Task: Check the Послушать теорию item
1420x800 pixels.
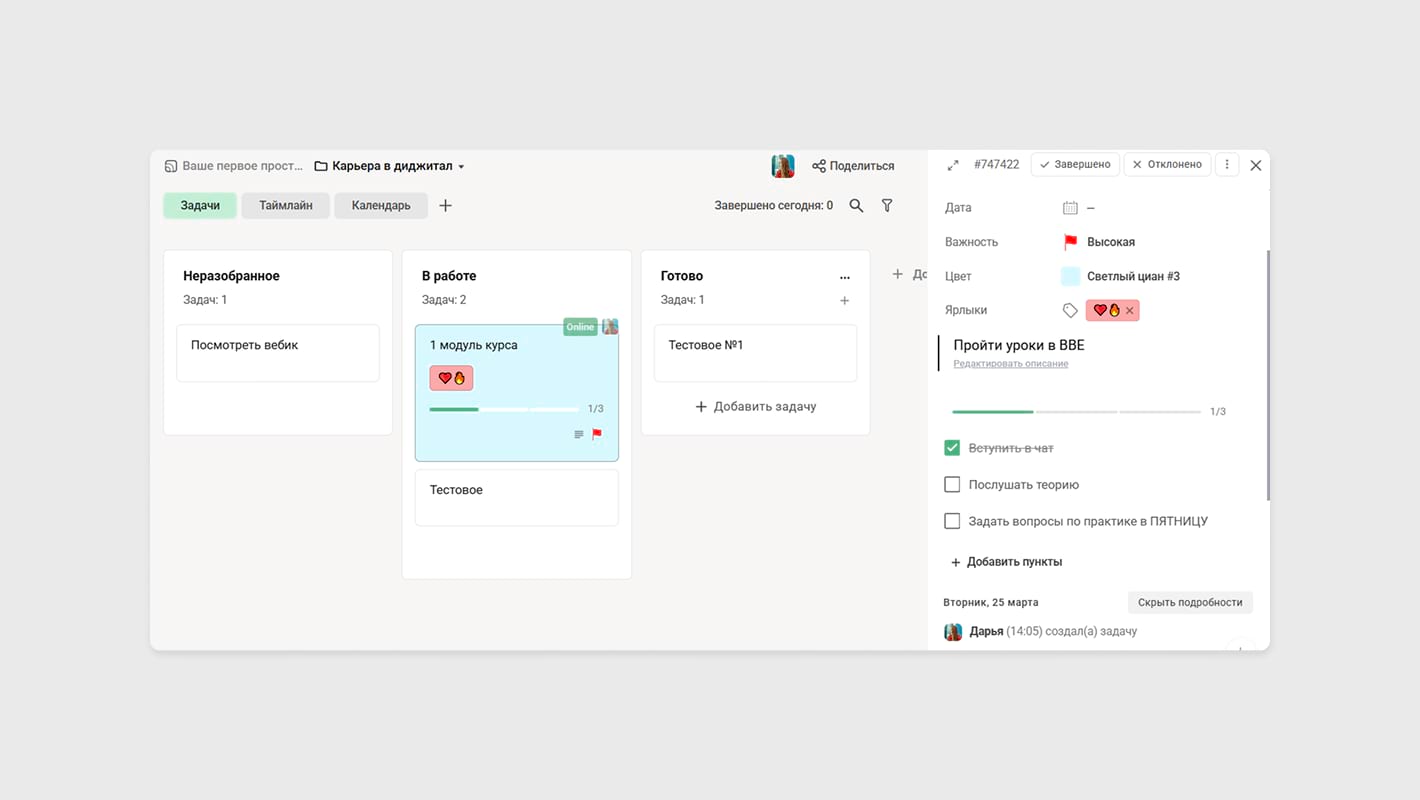Action: coord(952,485)
